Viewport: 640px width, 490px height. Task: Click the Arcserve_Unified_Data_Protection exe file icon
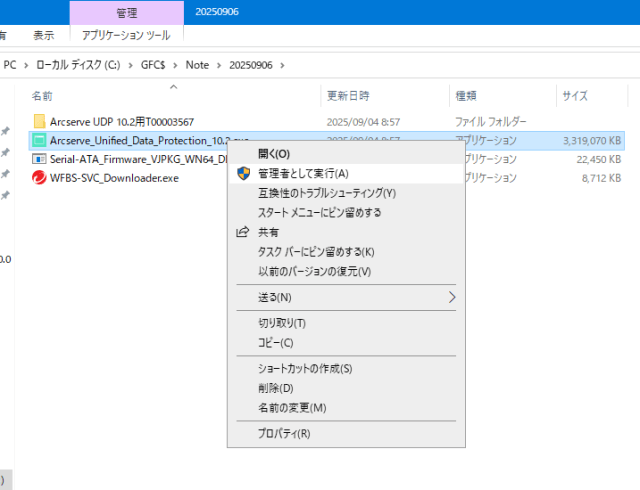pos(39,140)
